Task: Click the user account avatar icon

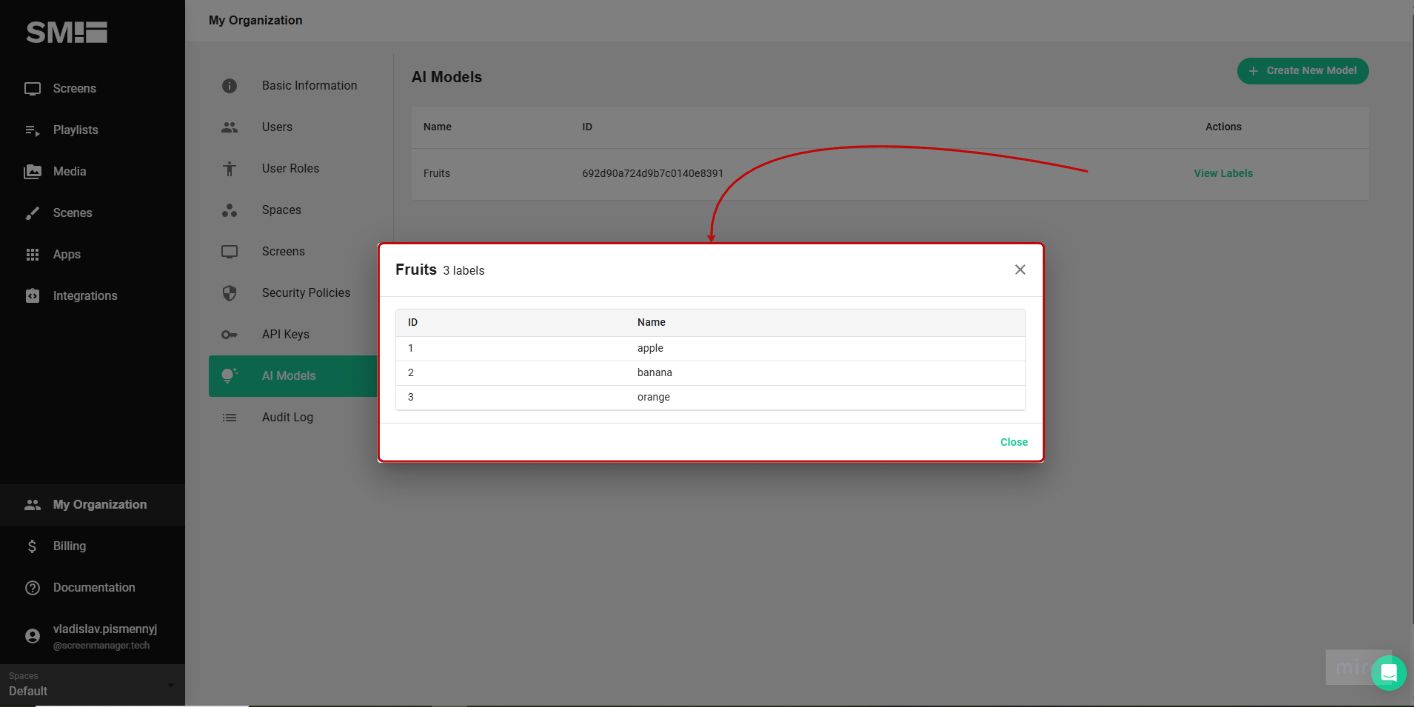Action: coord(33,636)
